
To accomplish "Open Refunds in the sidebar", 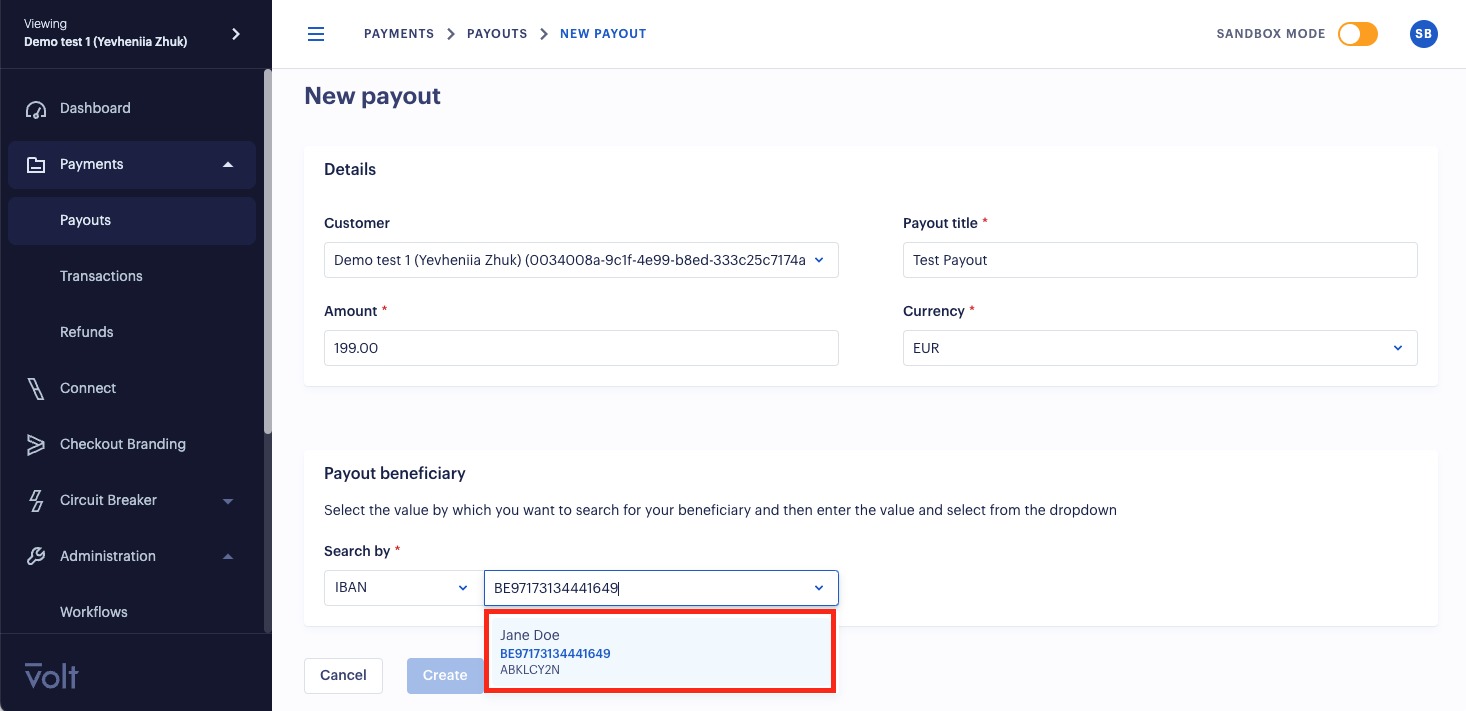I will (x=87, y=332).
